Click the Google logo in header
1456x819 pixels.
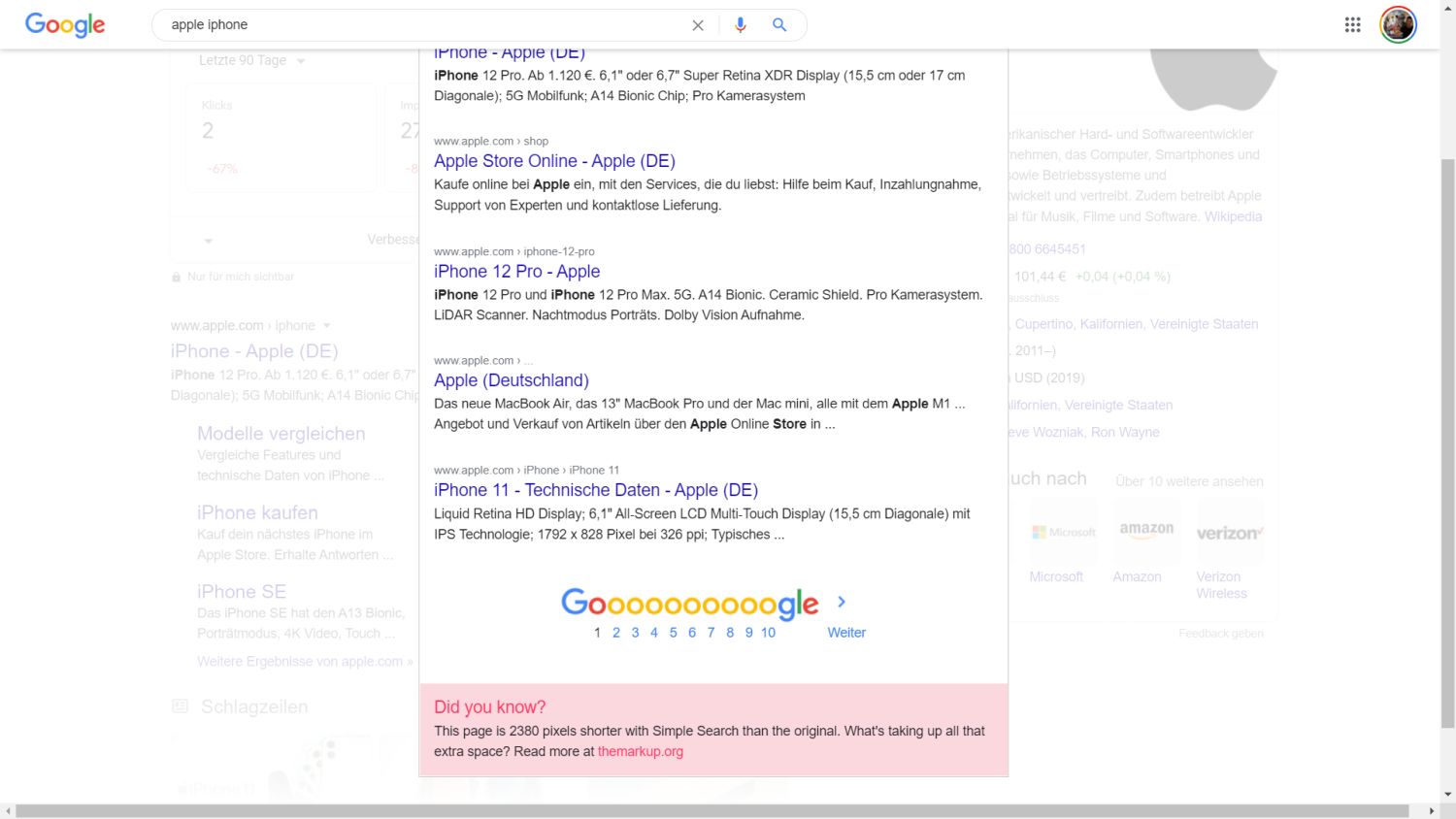(65, 25)
